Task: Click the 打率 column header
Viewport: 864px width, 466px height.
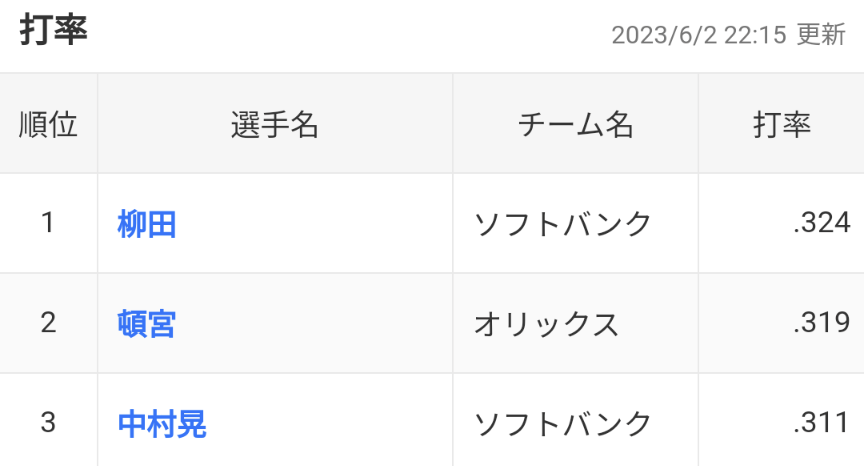Action: point(781,124)
